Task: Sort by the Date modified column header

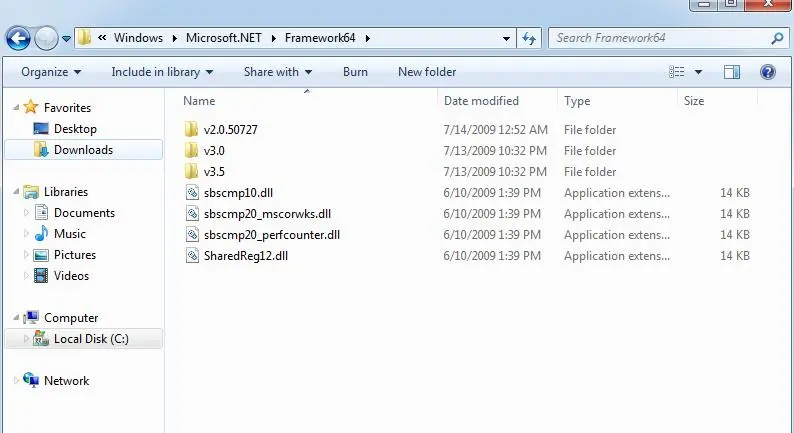Action: coord(481,101)
